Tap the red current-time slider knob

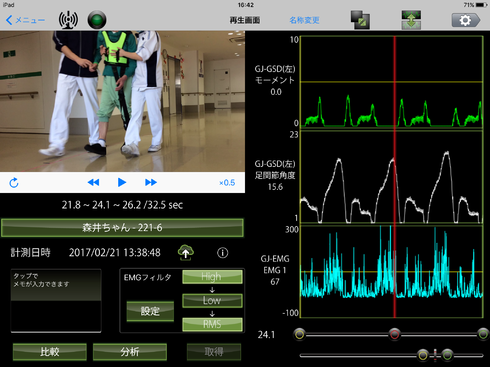[395, 334]
